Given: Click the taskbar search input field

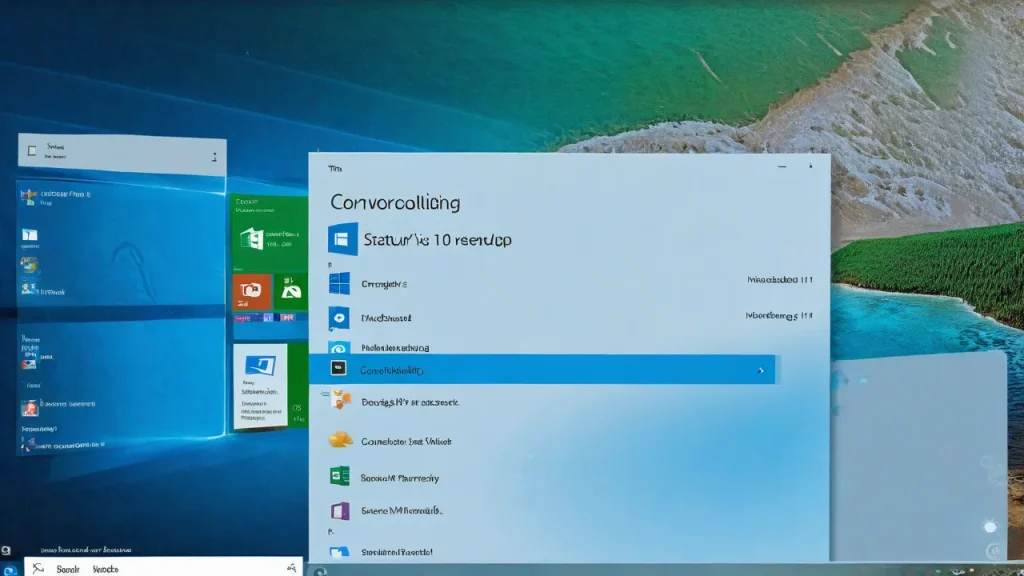Looking at the screenshot, I should click(x=163, y=568).
